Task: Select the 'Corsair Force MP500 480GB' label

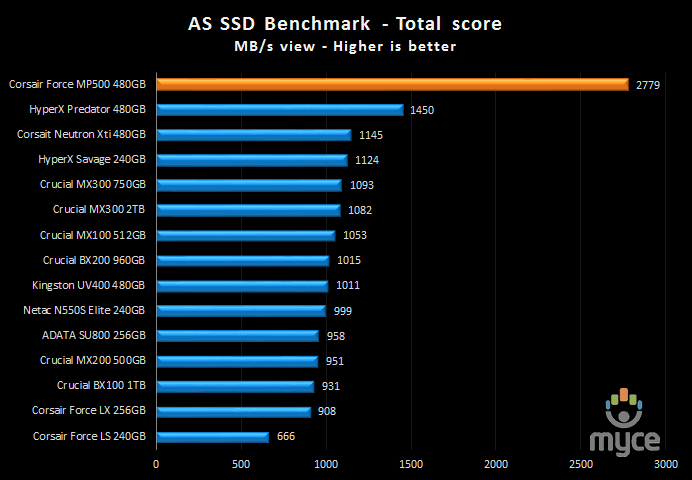Action: pyautogui.click(x=77, y=84)
